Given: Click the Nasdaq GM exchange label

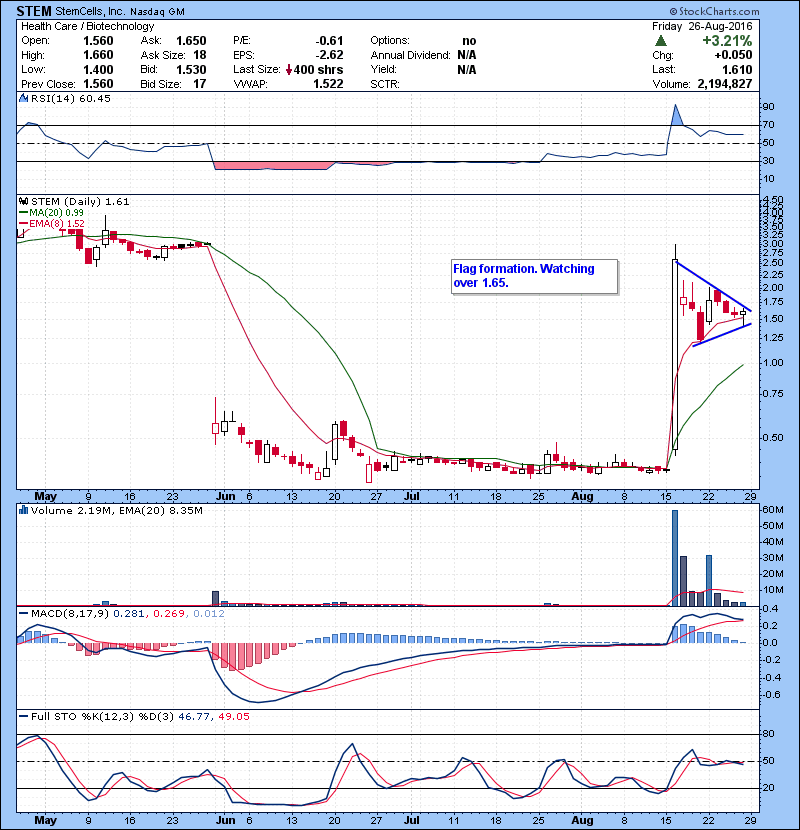Looking at the screenshot, I should [157, 12].
